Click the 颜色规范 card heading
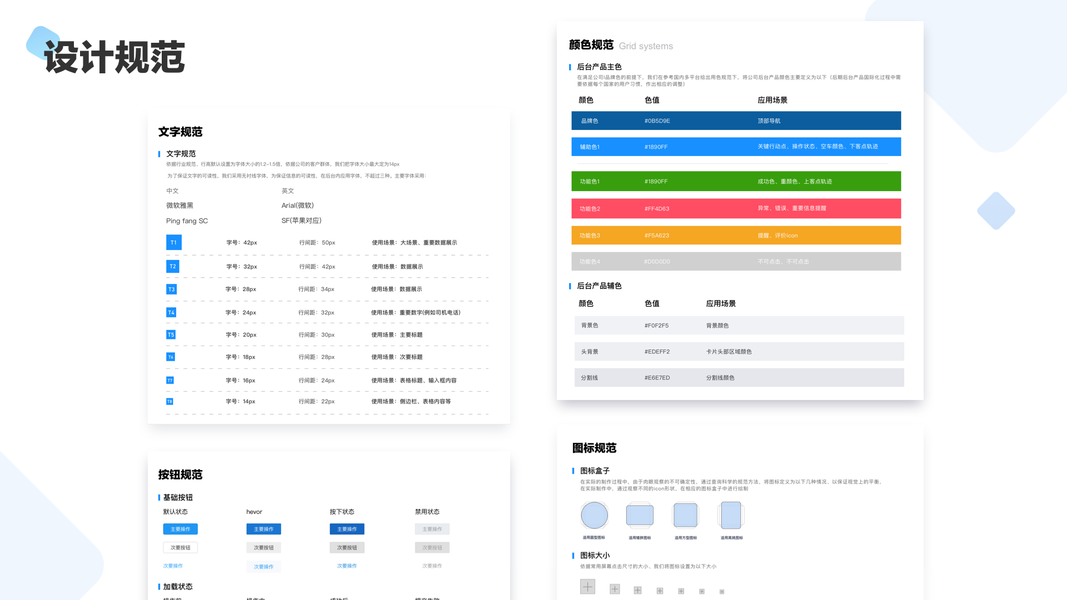Image resolution: width=1067 pixels, height=600 pixels. (x=591, y=45)
